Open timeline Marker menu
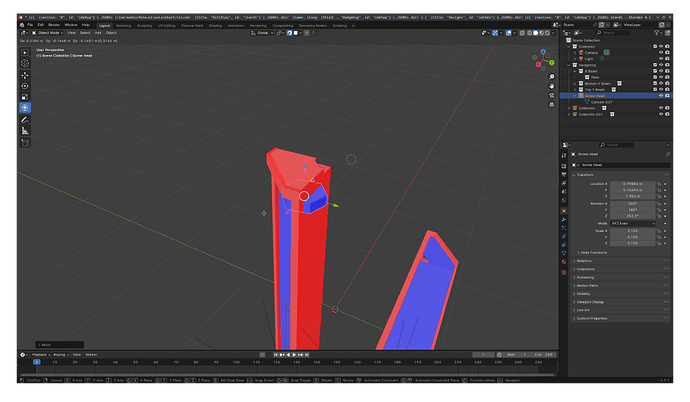690x402 pixels. [x=91, y=354]
